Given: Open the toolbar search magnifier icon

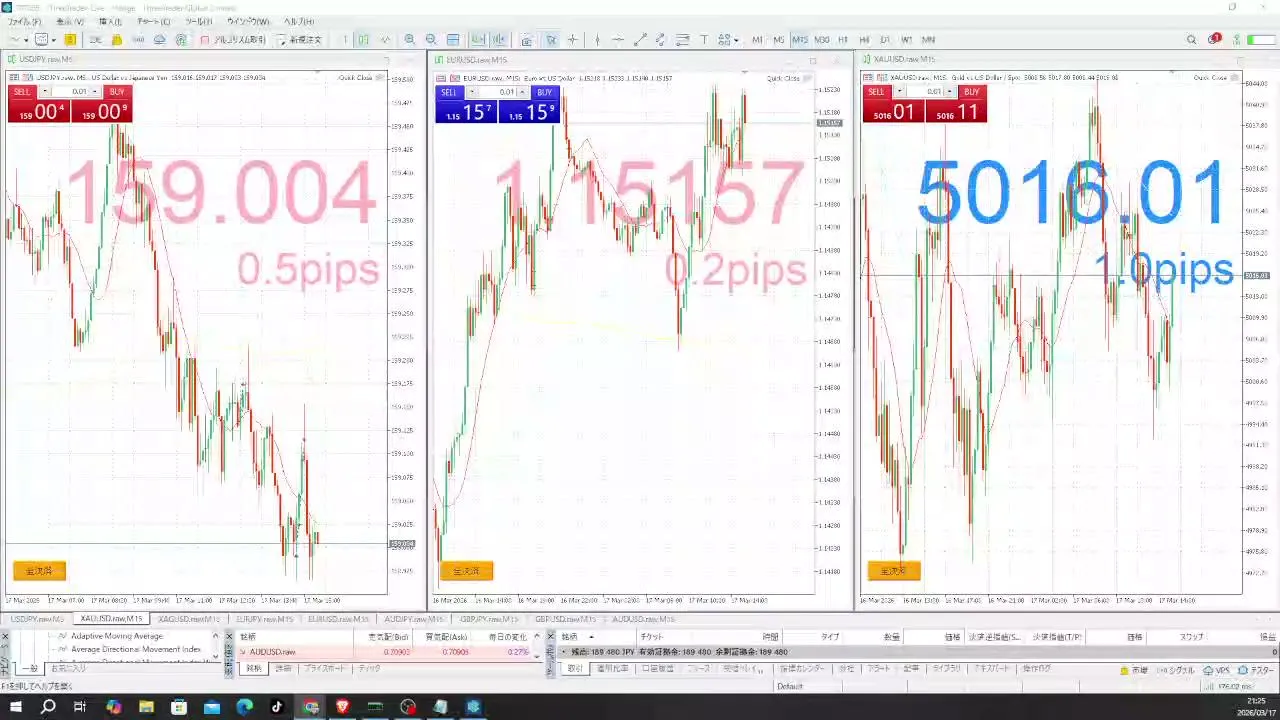Looking at the screenshot, I should 1191,40.
